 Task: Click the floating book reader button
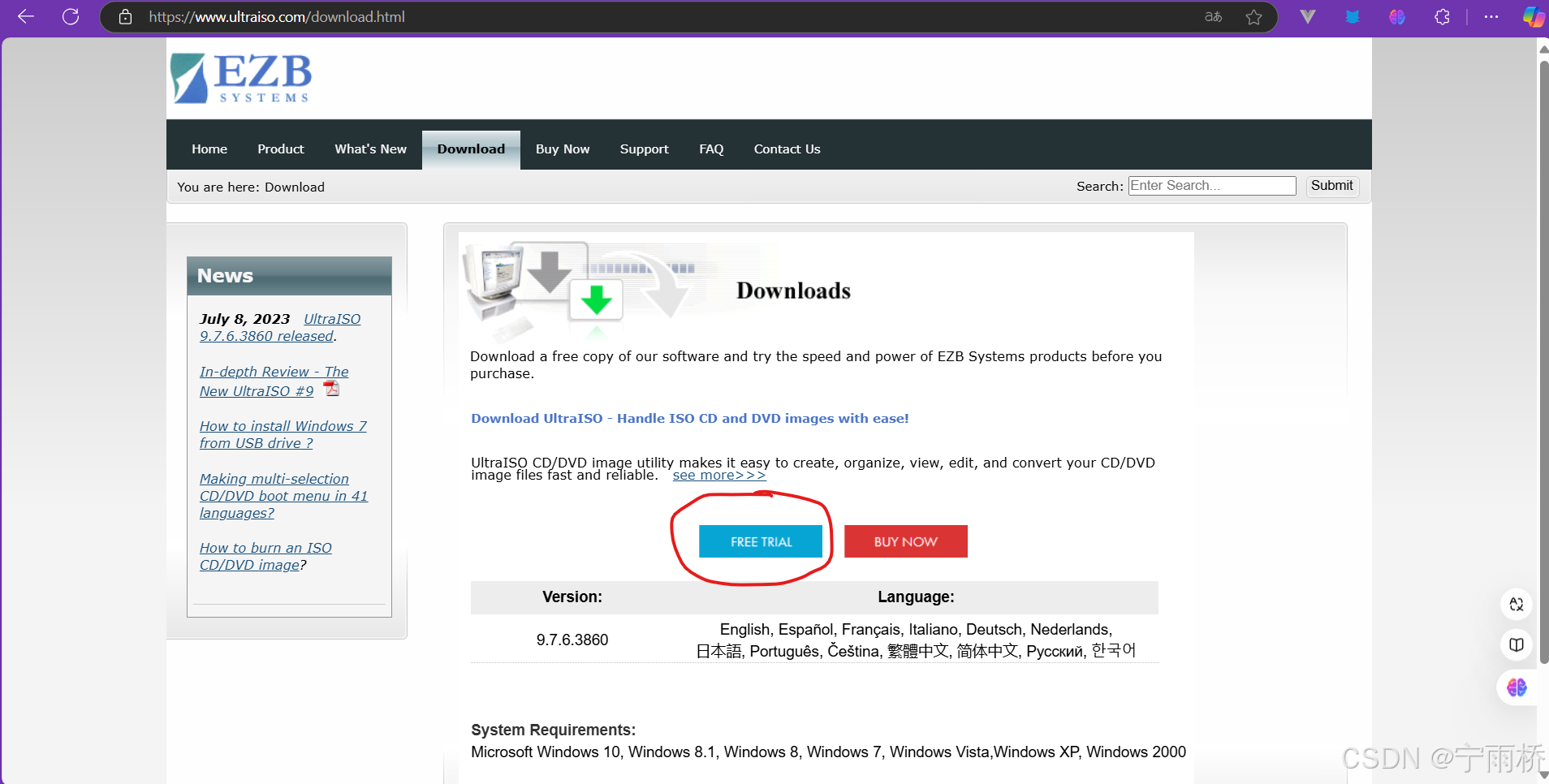coord(1516,644)
